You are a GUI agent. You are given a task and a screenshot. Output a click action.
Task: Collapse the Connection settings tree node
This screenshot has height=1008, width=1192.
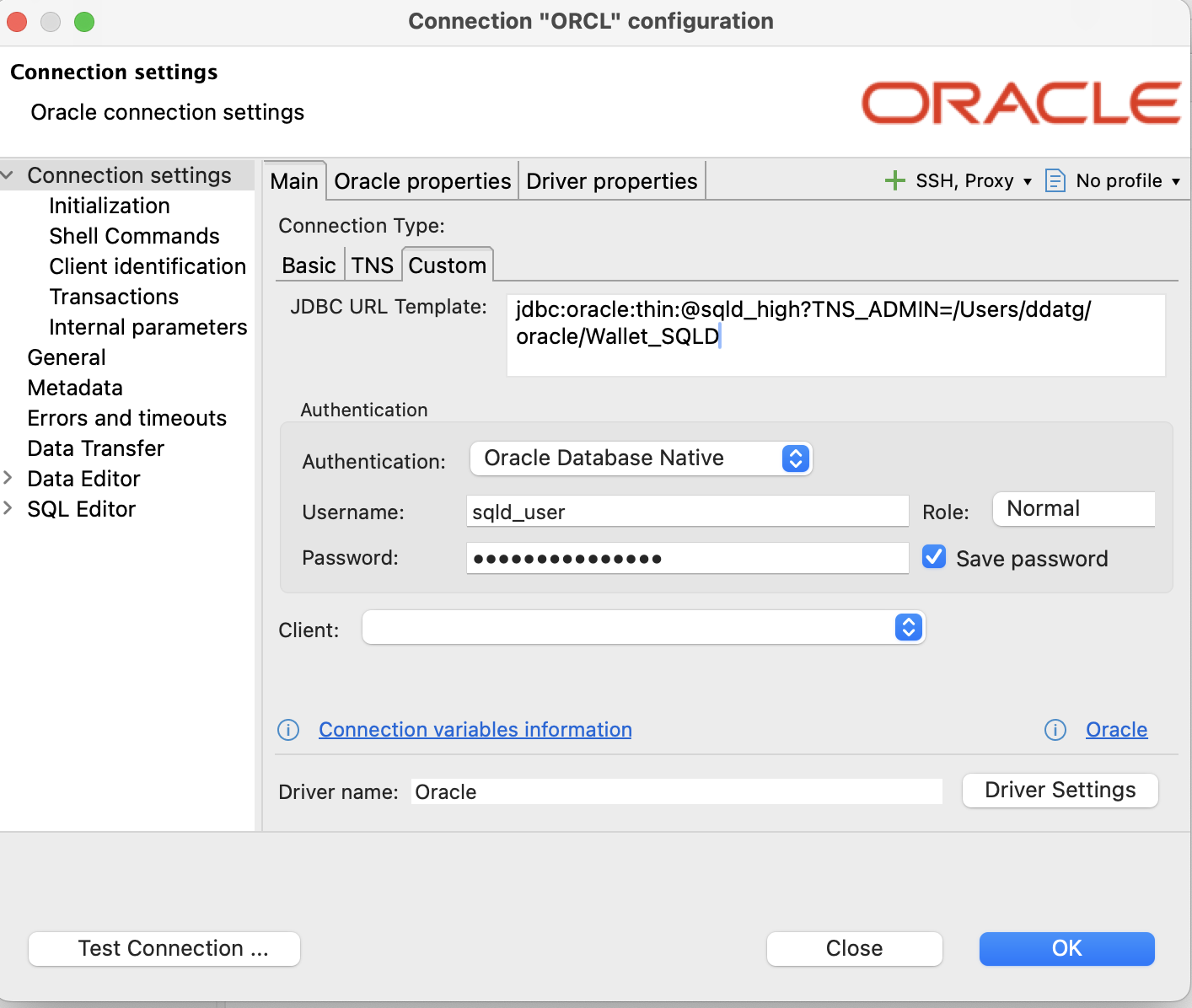click(8, 175)
